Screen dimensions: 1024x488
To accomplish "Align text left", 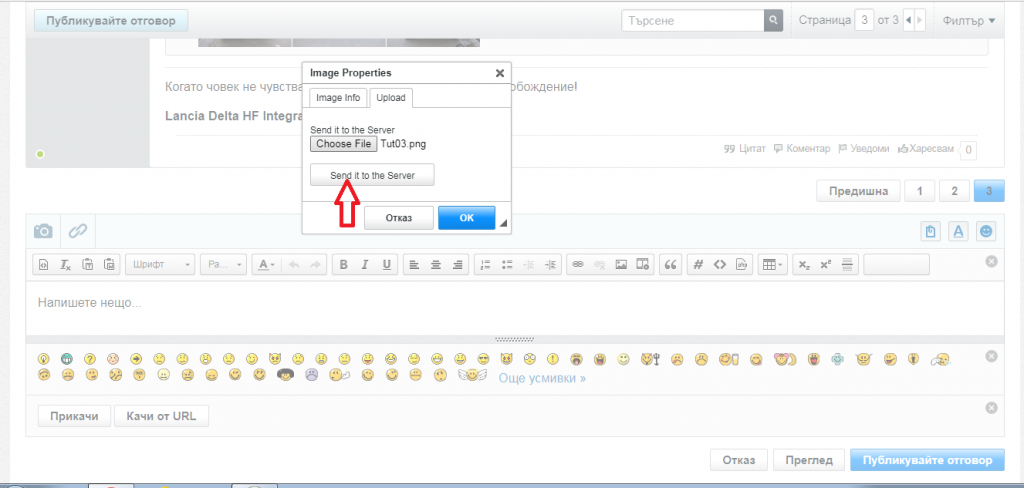I will (414, 265).
